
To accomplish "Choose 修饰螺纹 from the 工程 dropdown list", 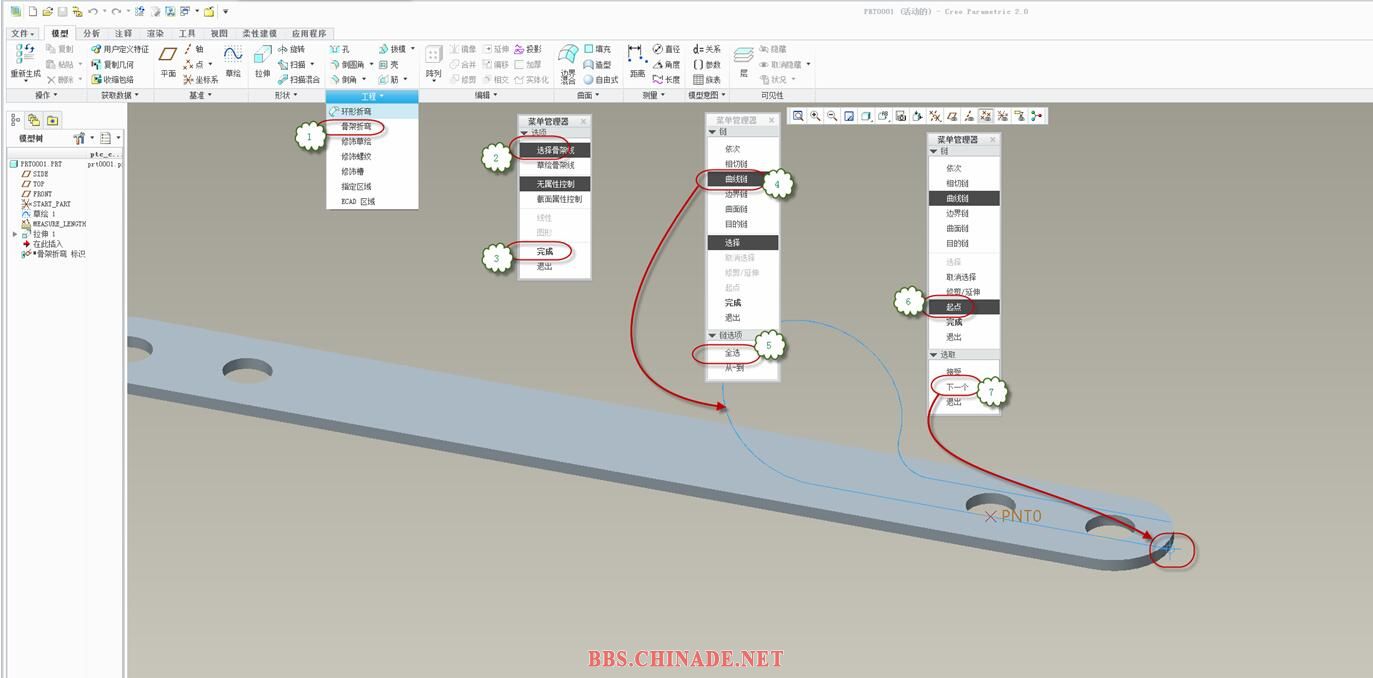I will point(355,157).
